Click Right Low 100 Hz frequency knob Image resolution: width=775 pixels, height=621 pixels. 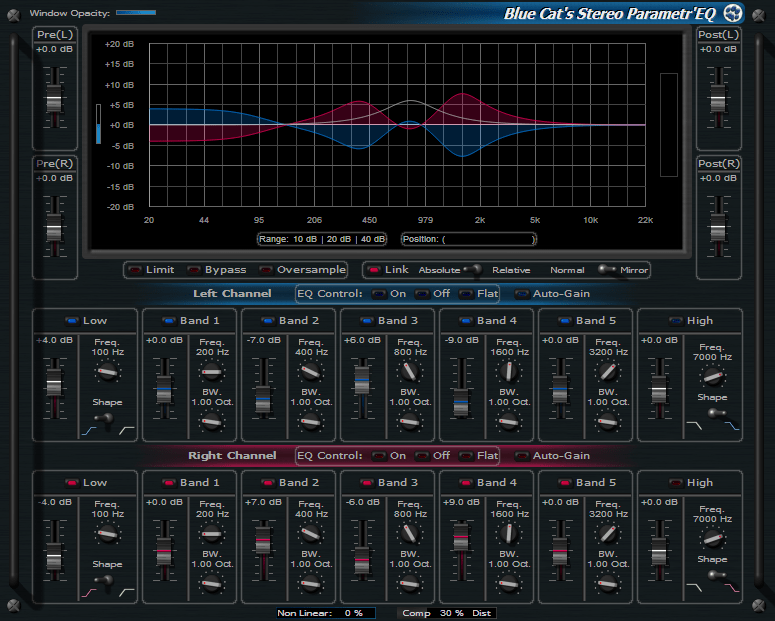(x=107, y=534)
